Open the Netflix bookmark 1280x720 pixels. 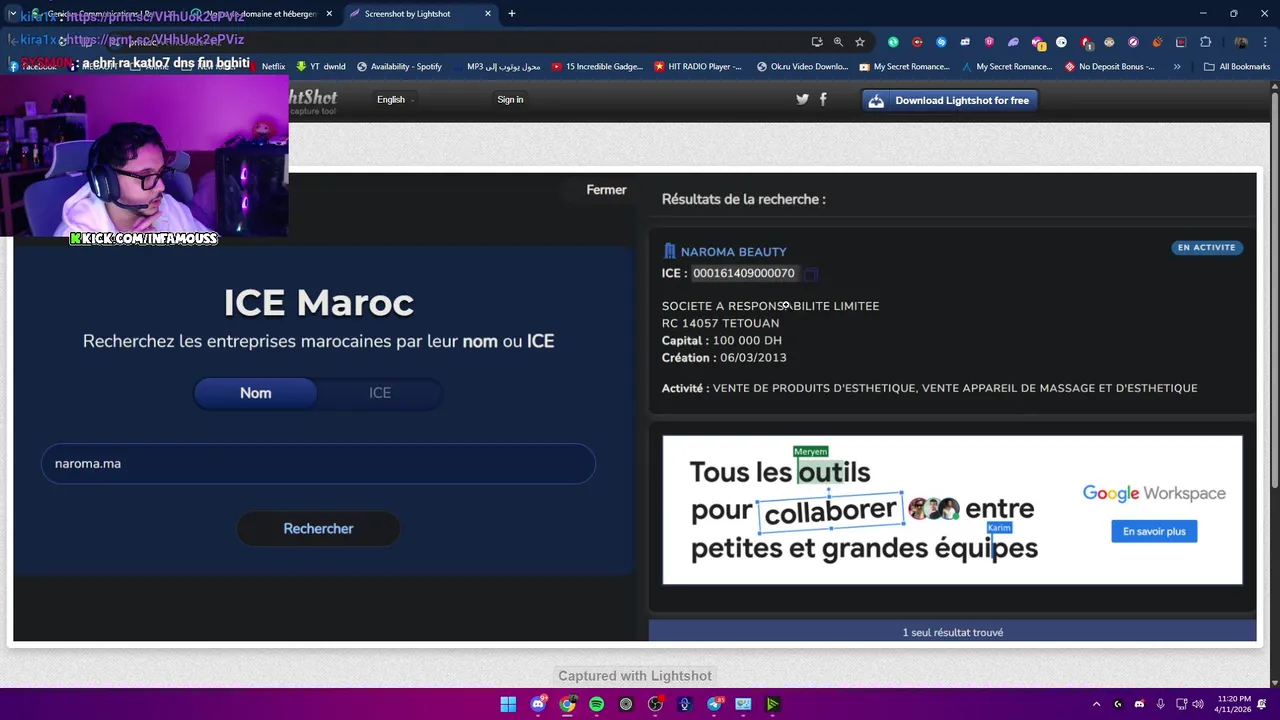[265, 67]
